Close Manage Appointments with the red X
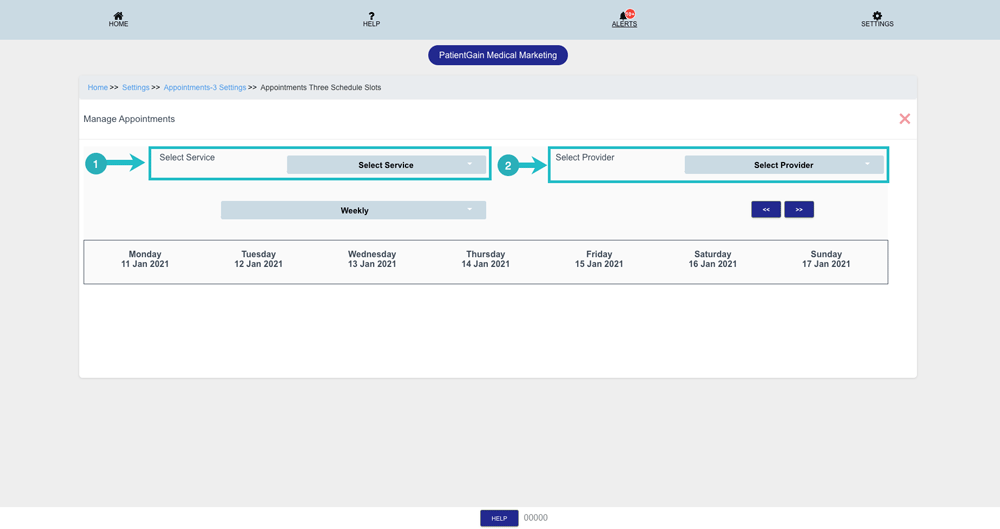Image resolution: width=1000 pixels, height=529 pixels. [x=904, y=119]
